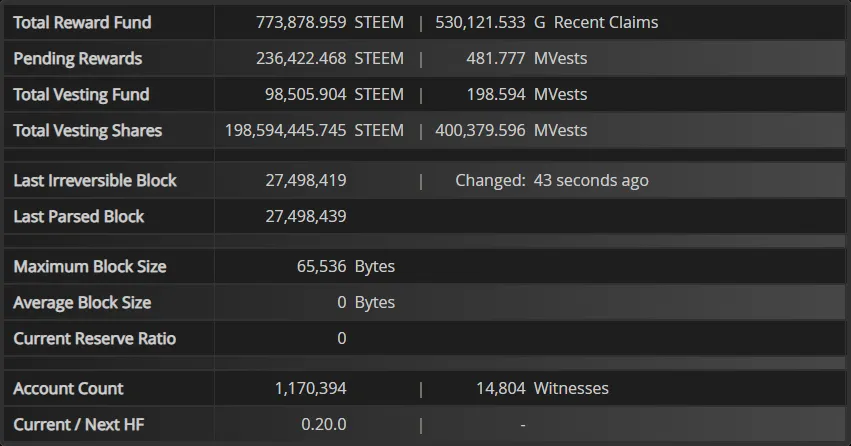Click the 198.594 MVests value

pos(496,94)
